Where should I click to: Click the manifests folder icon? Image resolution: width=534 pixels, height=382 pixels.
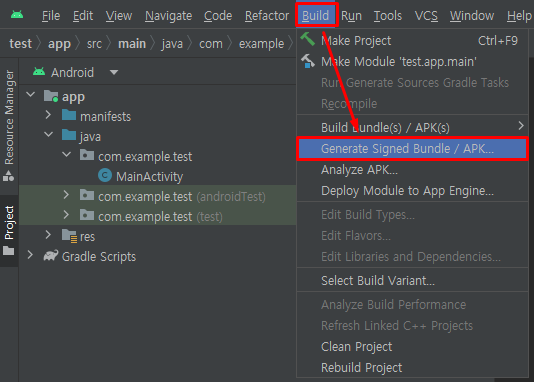(69, 115)
